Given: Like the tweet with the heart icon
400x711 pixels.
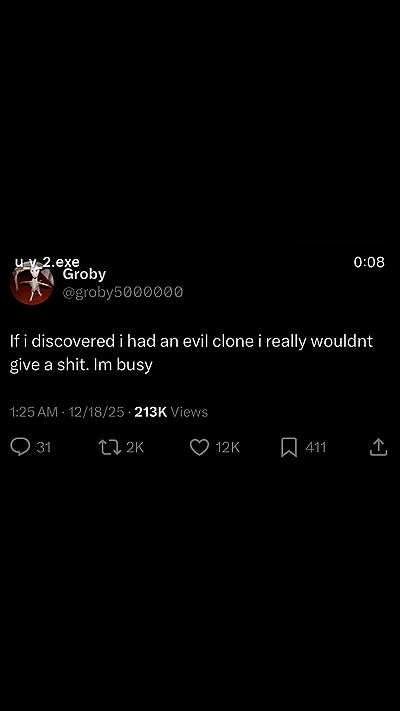Looking at the screenshot, I should pos(199,447).
